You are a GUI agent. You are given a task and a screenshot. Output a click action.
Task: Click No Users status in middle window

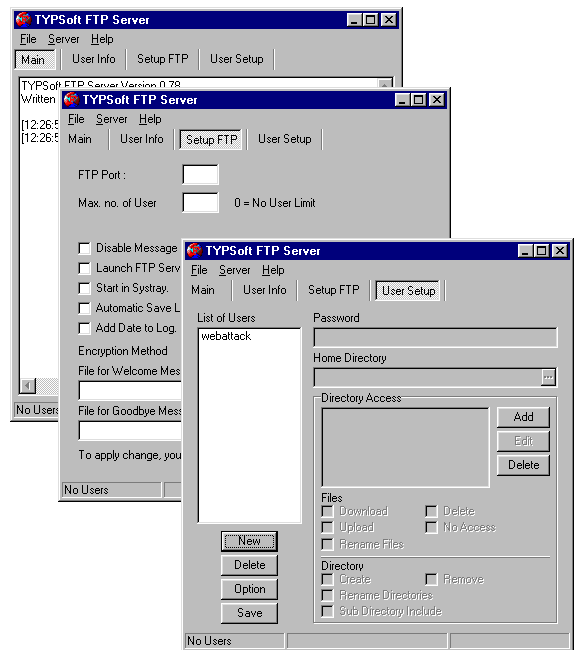tap(111, 490)
